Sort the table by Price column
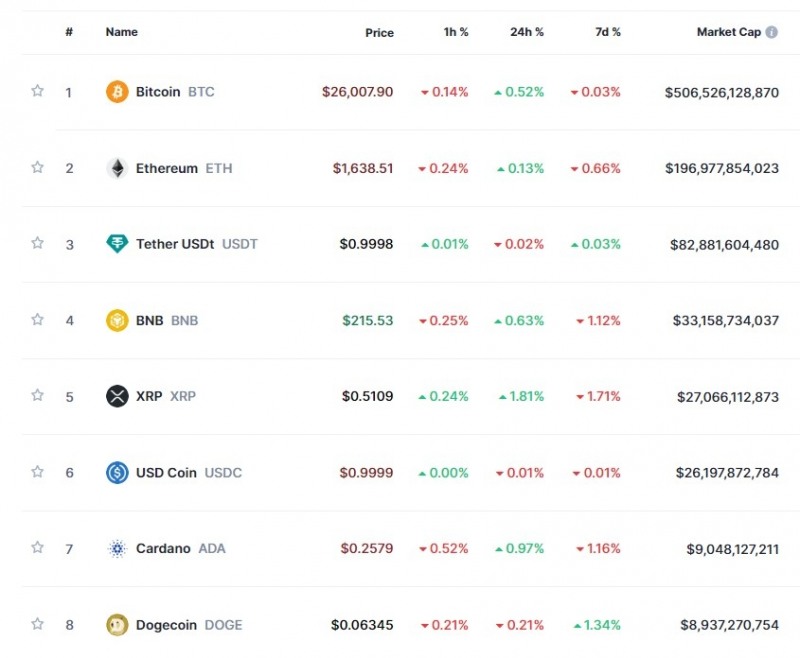Screen dimensions: 800x658 tap(379, 33)
